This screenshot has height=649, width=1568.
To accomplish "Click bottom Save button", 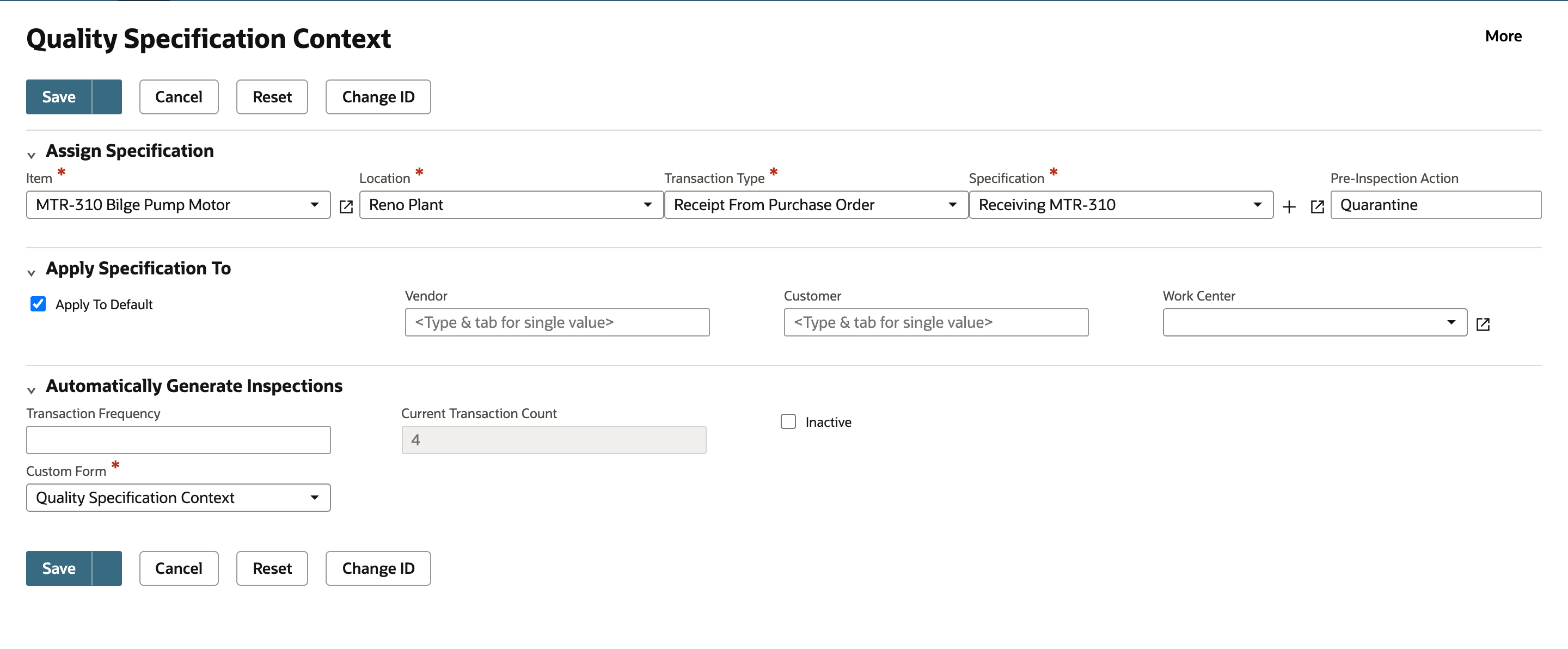I will pyautogui.click(x=59, y=568).
